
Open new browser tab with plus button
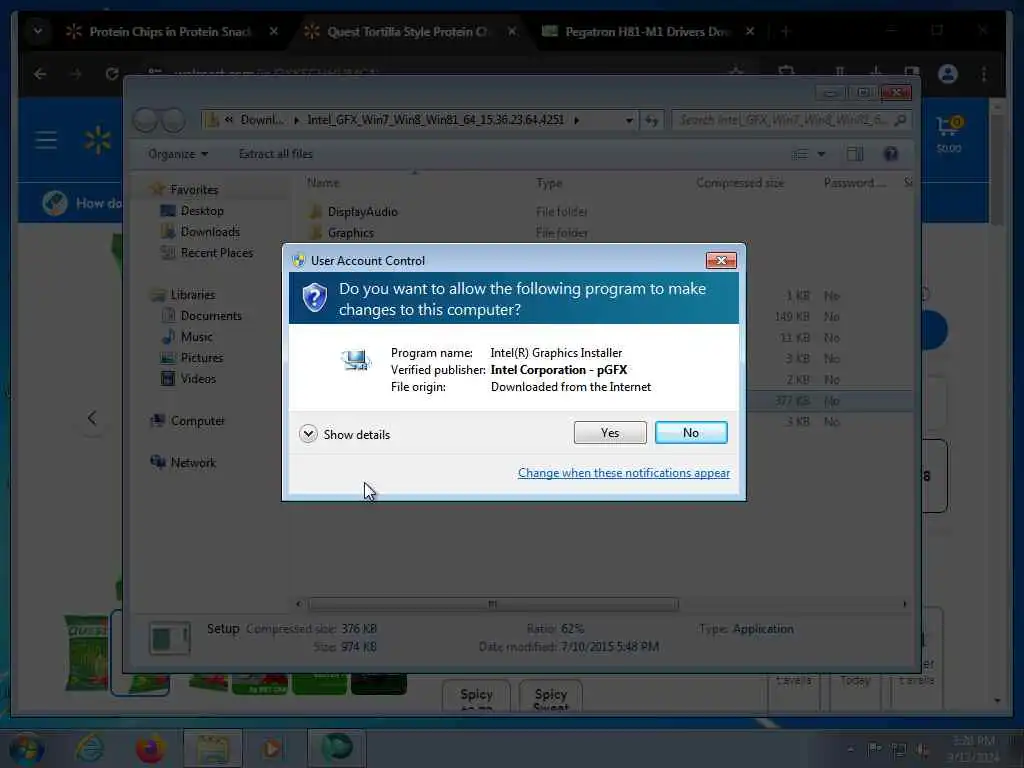(x=786, y=31)
